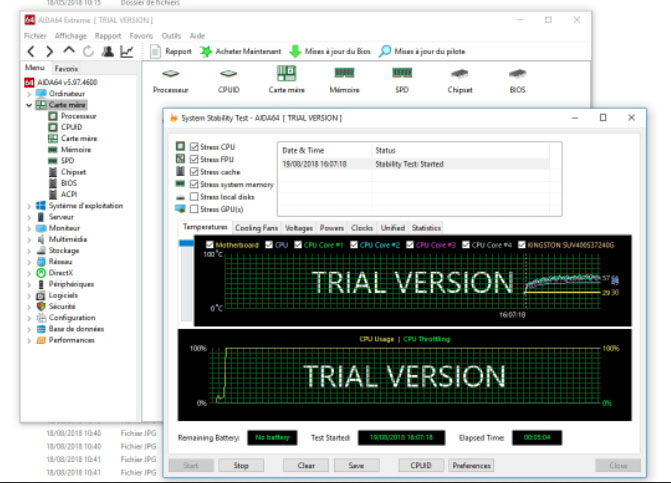This screenshot has width=671, height=483.
Task: Go forward with the right arrow toolbar icon
Action: (x=50, y=52)
